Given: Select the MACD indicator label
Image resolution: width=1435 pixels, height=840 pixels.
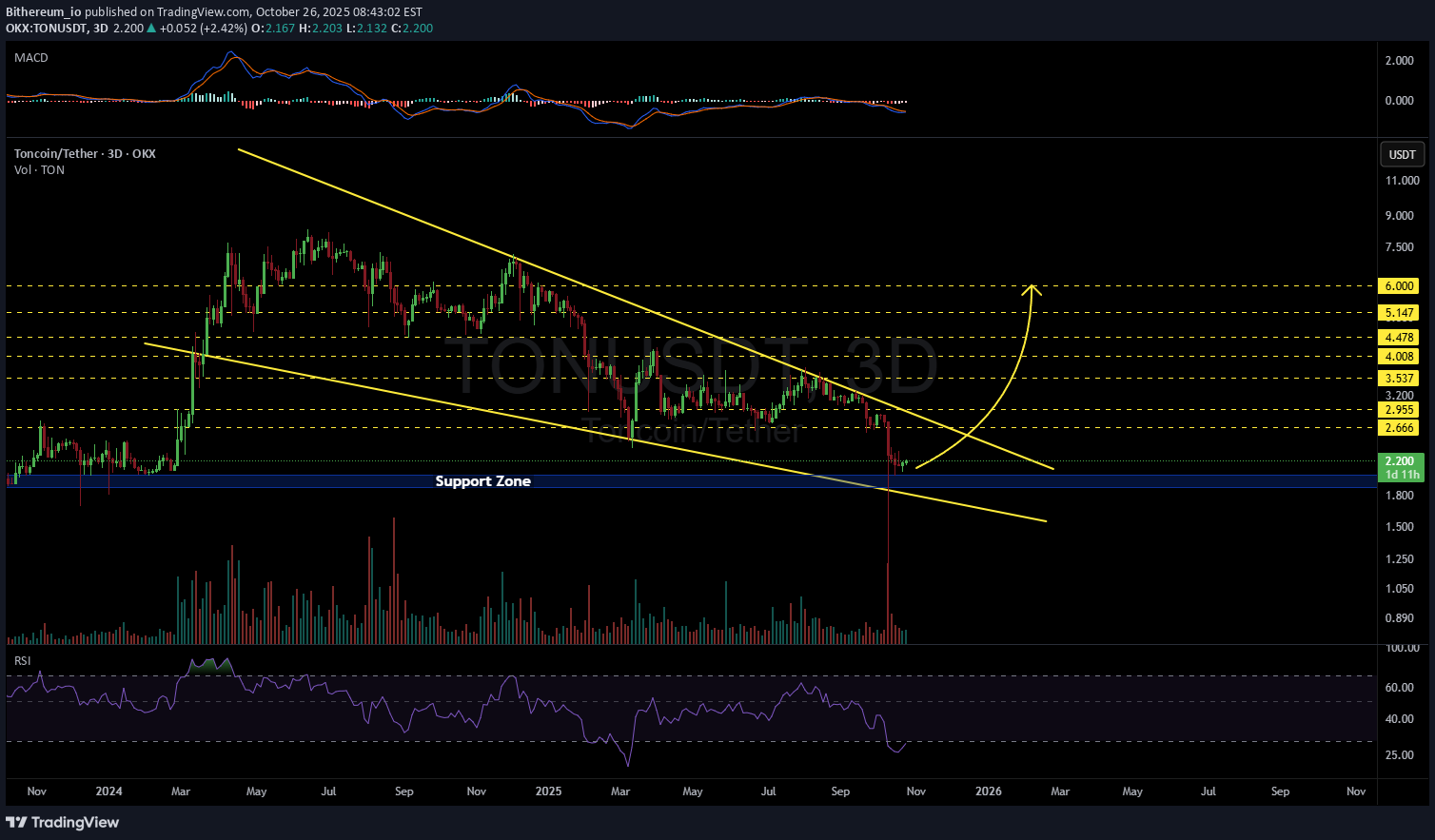Looking at the screenshot, I should pyautogui.click(x=31, y=58).
